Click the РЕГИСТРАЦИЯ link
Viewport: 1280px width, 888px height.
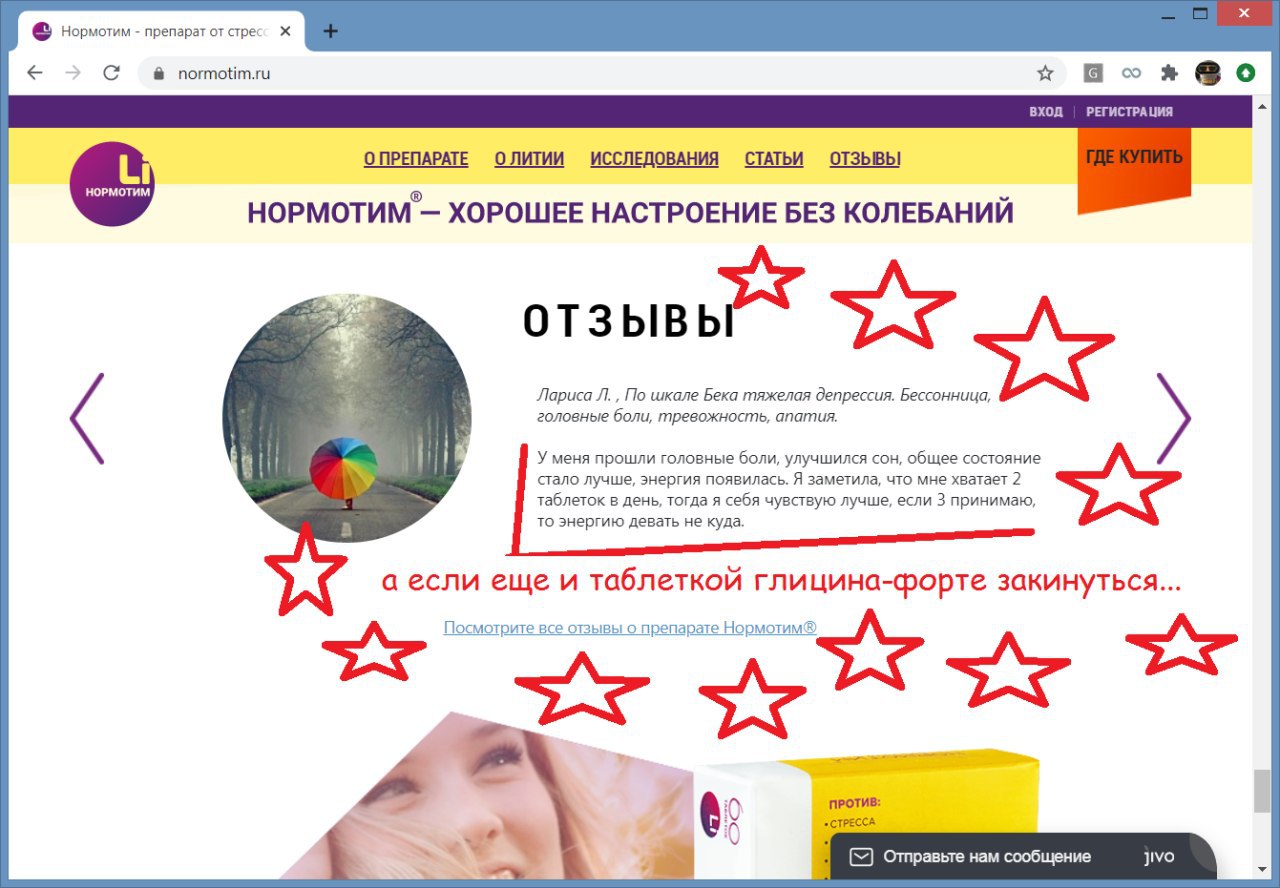(x=1130, y=112)
